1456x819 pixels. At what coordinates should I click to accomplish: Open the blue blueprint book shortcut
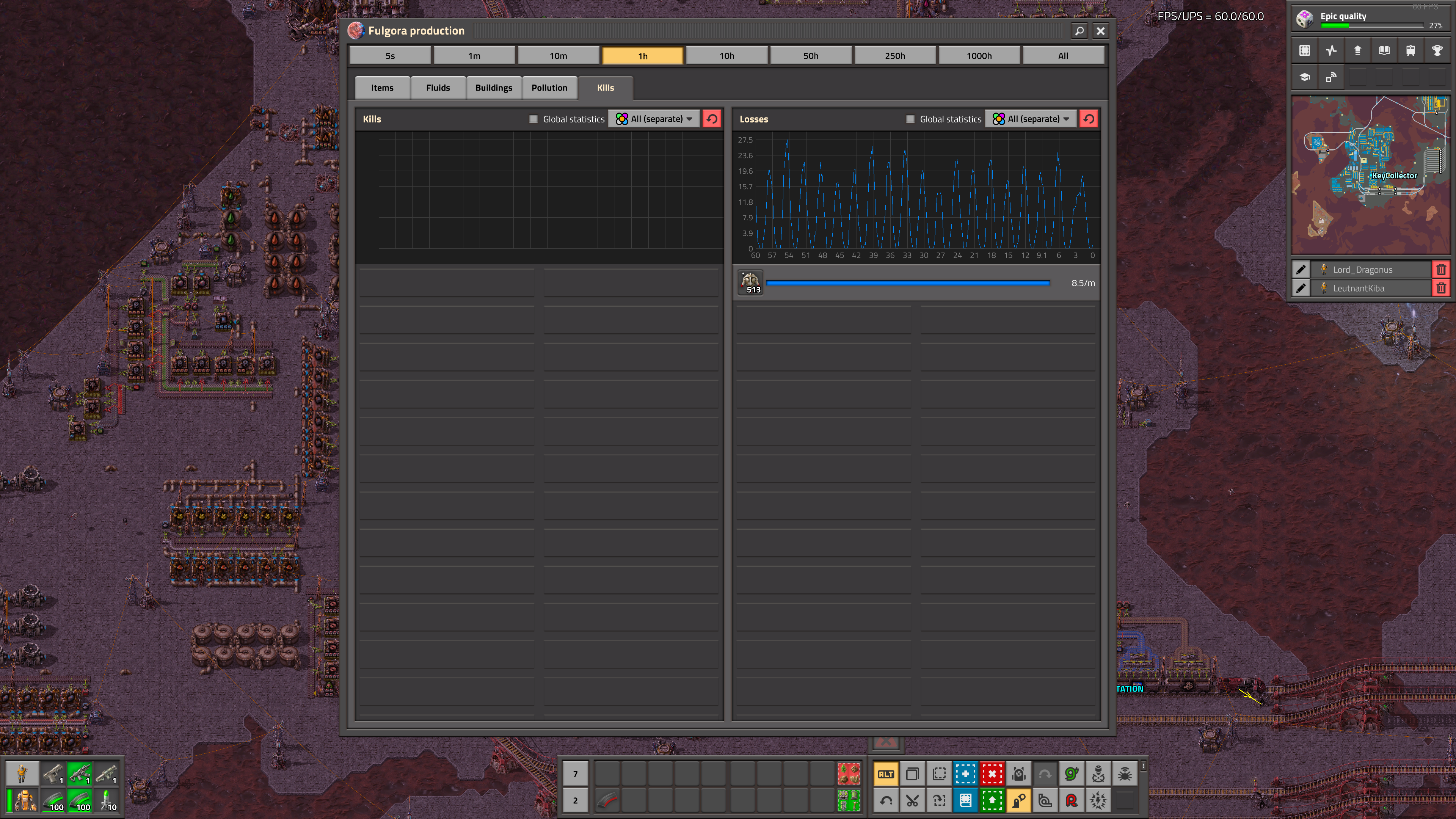point(965,800)
